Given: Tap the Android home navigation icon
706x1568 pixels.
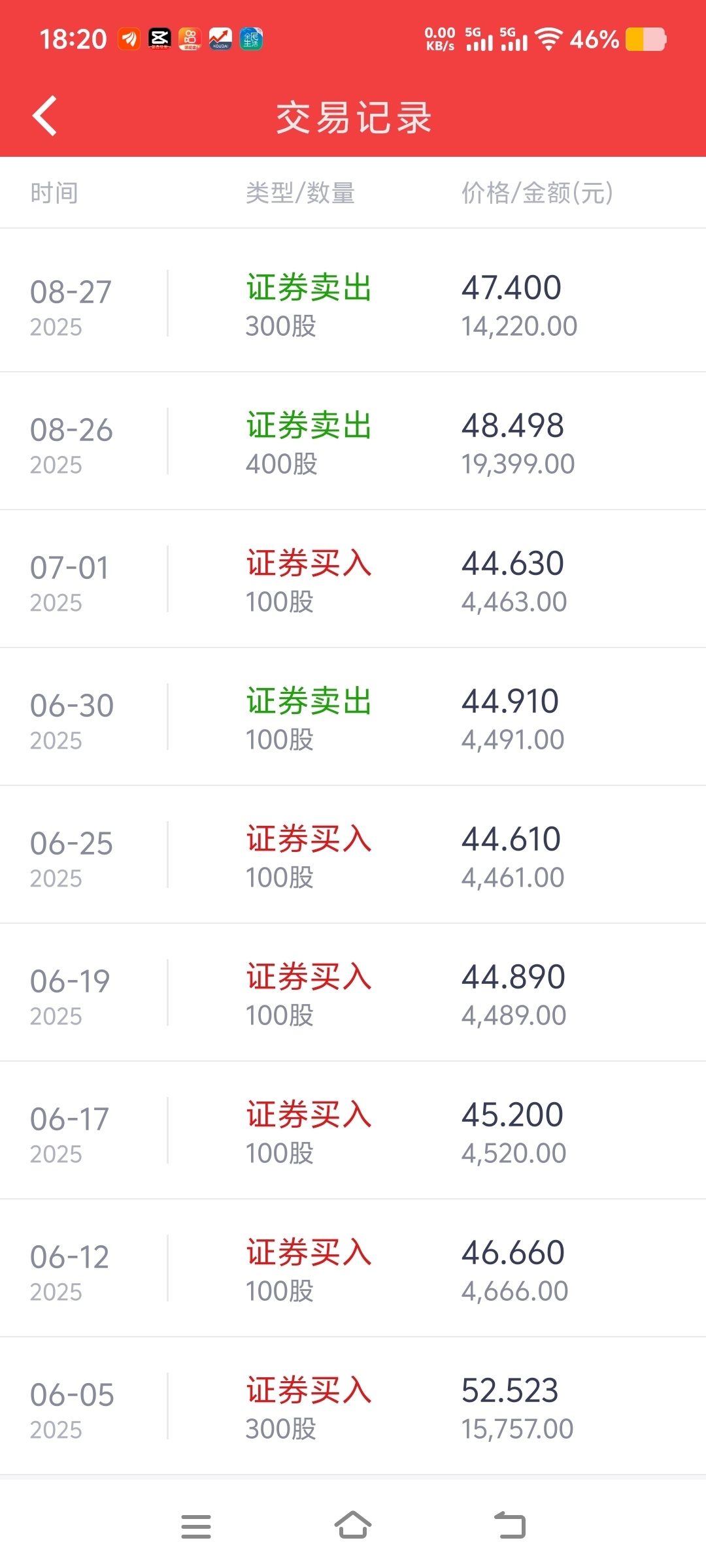Looking at the screenshot, I should (x=353, y=1526).
